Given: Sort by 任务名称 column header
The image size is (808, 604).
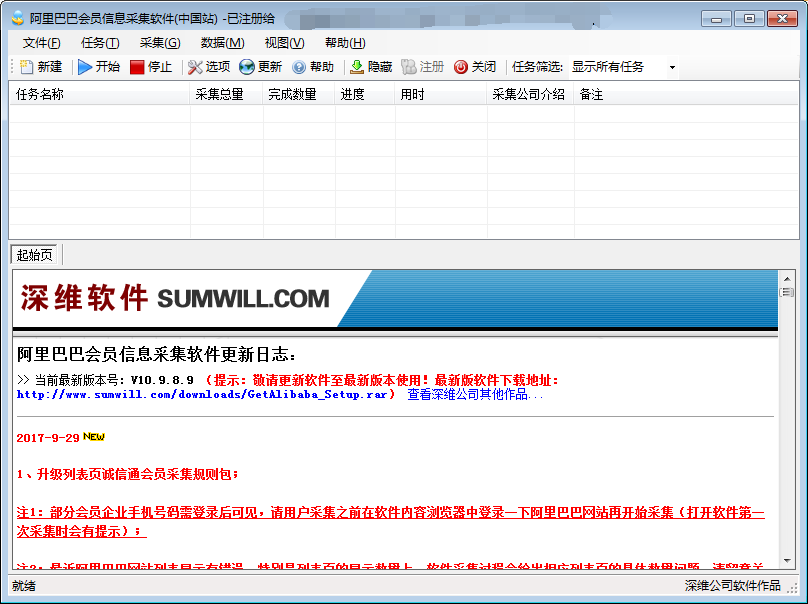Looking at the screenshot, I should click(x=99, y=94).
